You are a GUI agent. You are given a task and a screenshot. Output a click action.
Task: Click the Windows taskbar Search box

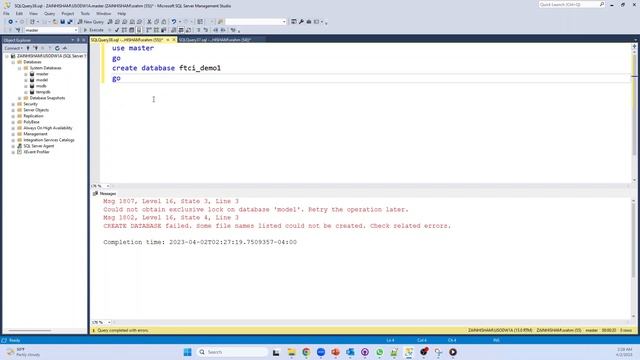(232, 352)
